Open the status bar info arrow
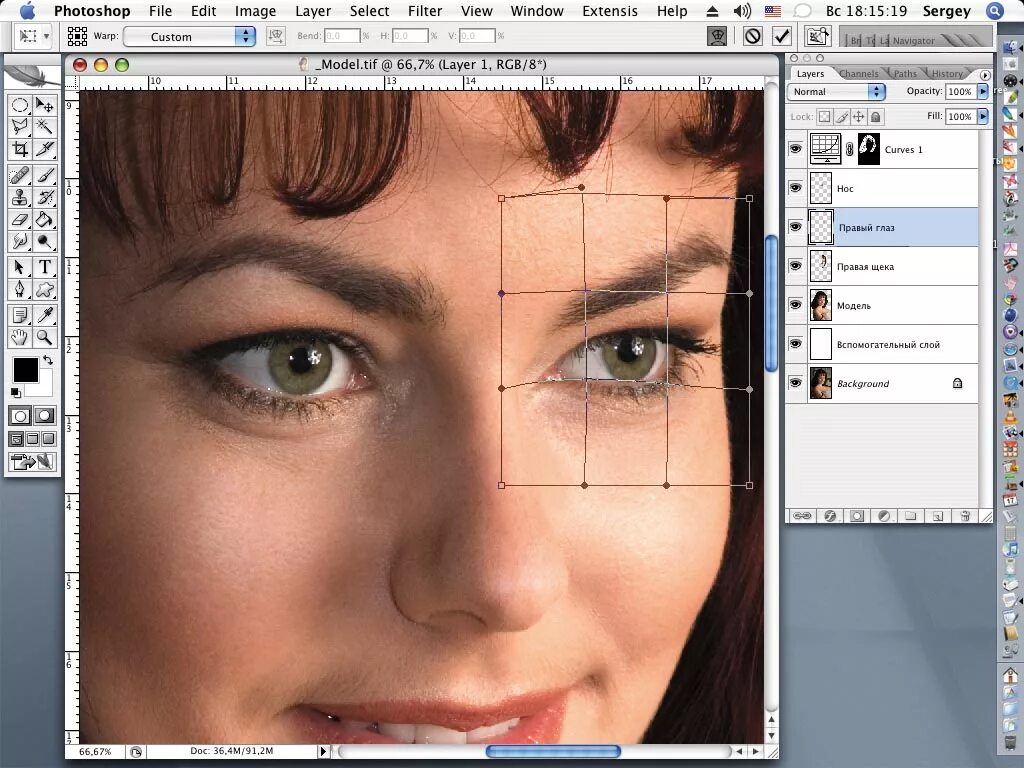 point(323,751)
